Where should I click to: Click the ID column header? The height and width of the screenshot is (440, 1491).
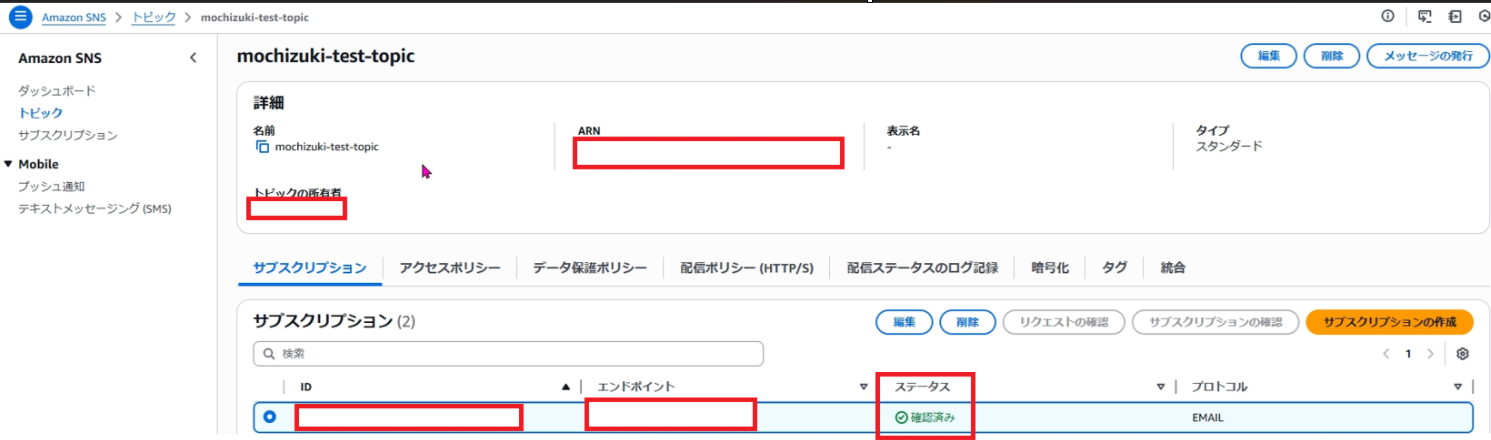[x=306, y=386]
